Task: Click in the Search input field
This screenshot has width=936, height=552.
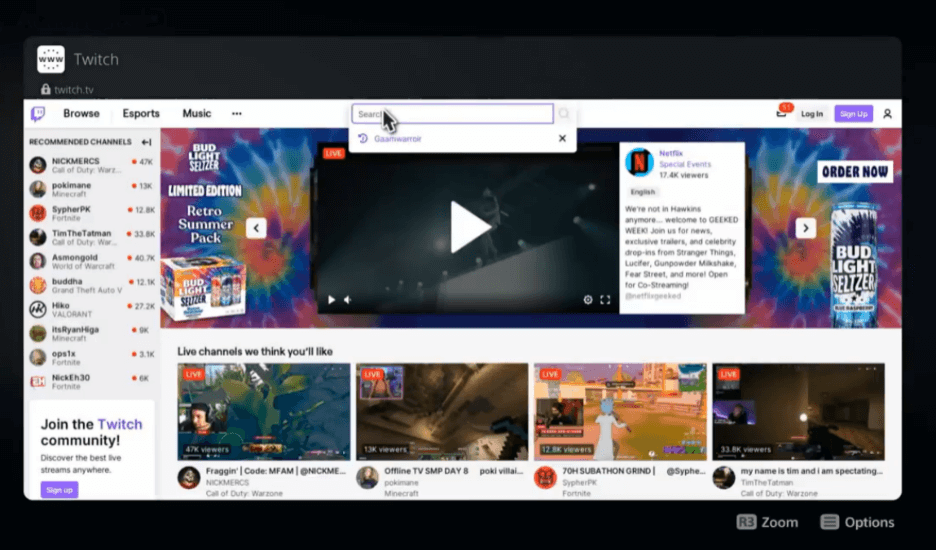Action: pyautogui.click(x=452, y=113)
